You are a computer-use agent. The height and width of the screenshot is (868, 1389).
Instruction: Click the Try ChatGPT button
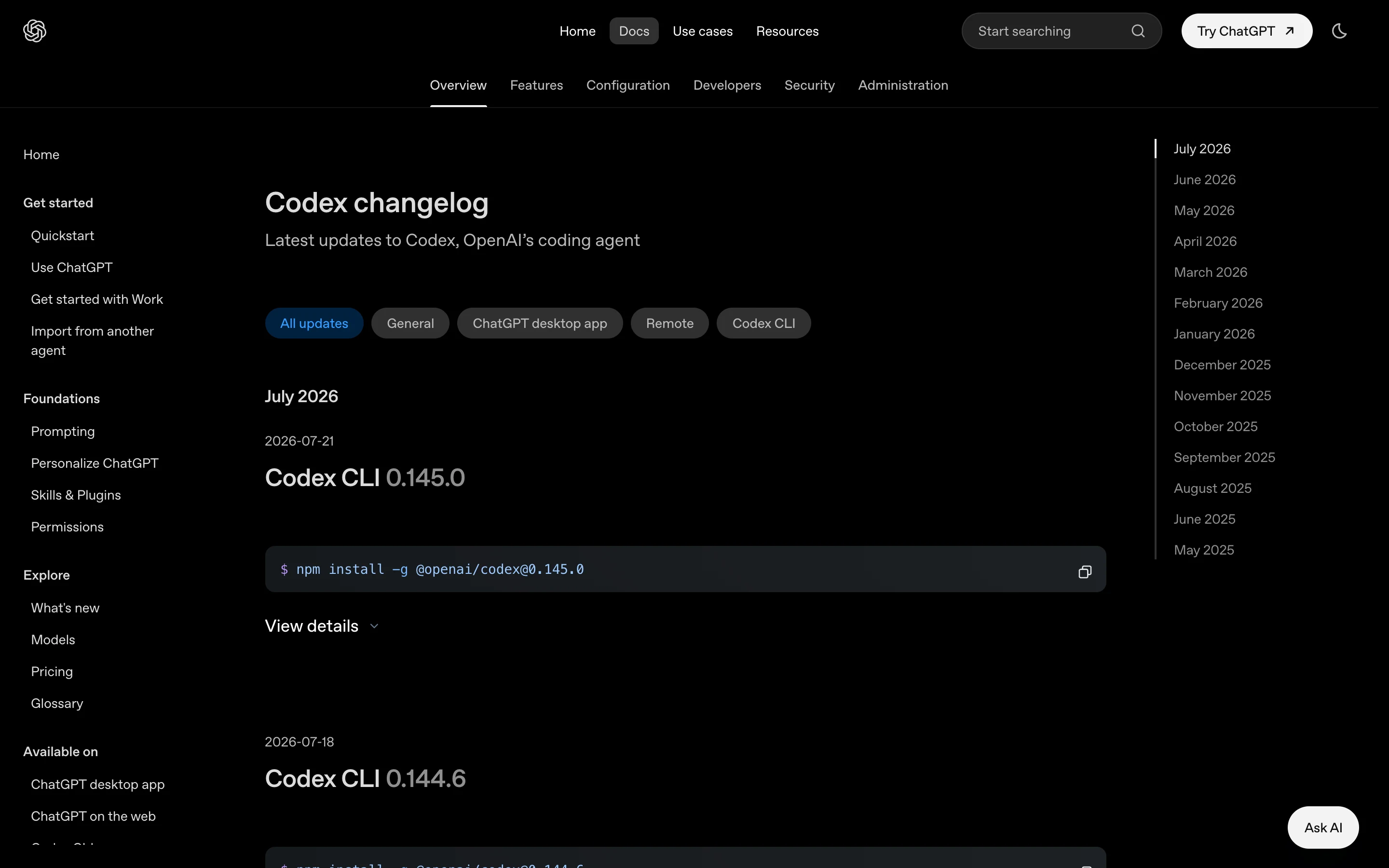pyautogui.click(x=1246, y=31)
